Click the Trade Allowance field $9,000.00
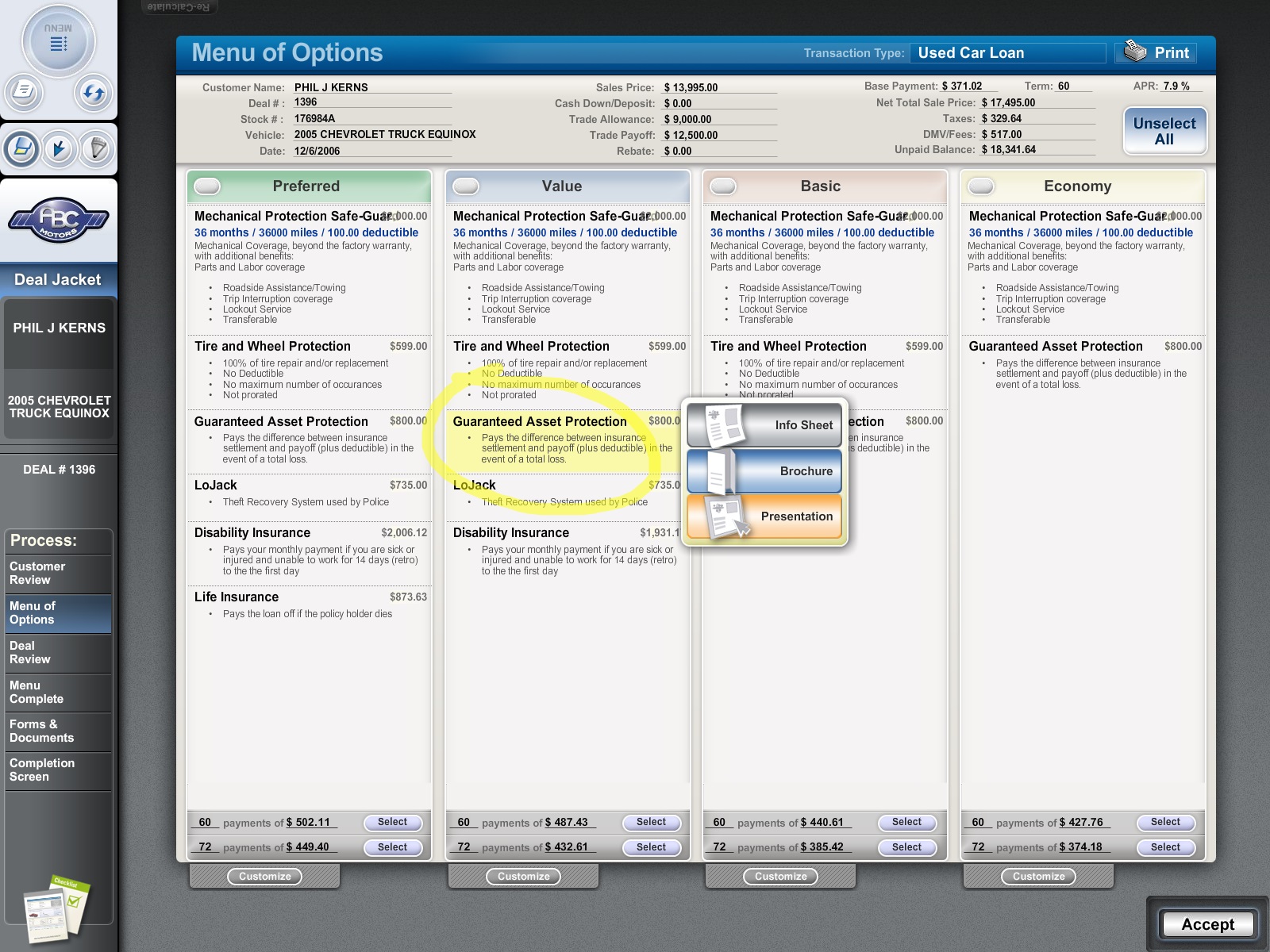Viewport: 1270px width, 952px height. (718, 119)
